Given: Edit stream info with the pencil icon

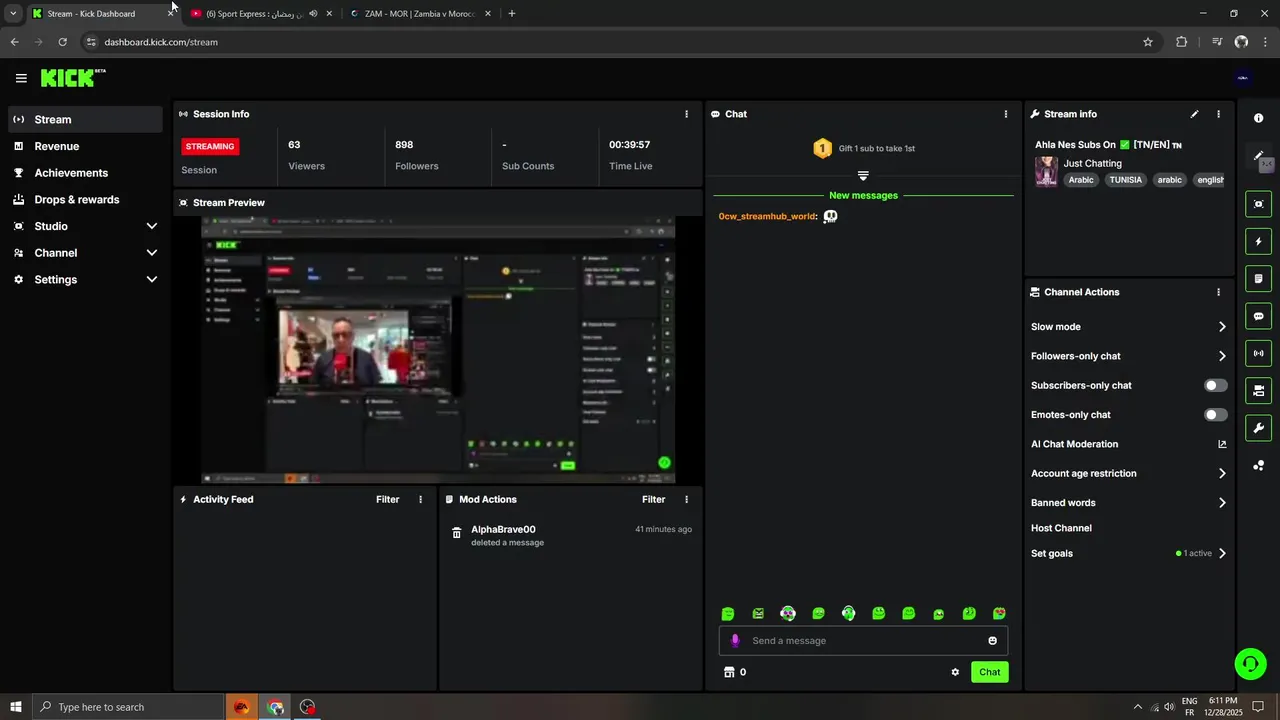Looking at the screenshot, I should (x=1194, y=114).
